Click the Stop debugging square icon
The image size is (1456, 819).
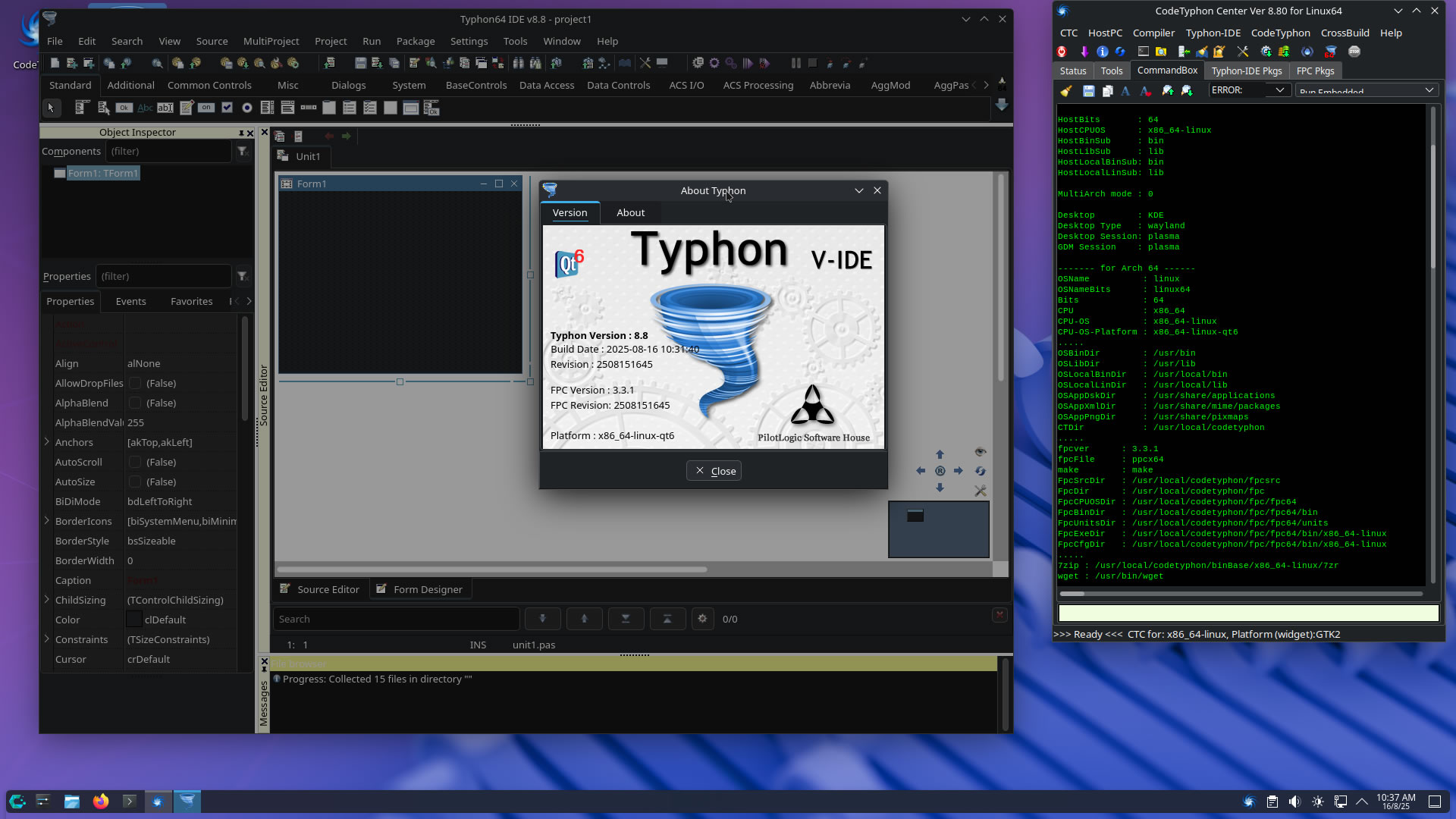tap(812, 63)
